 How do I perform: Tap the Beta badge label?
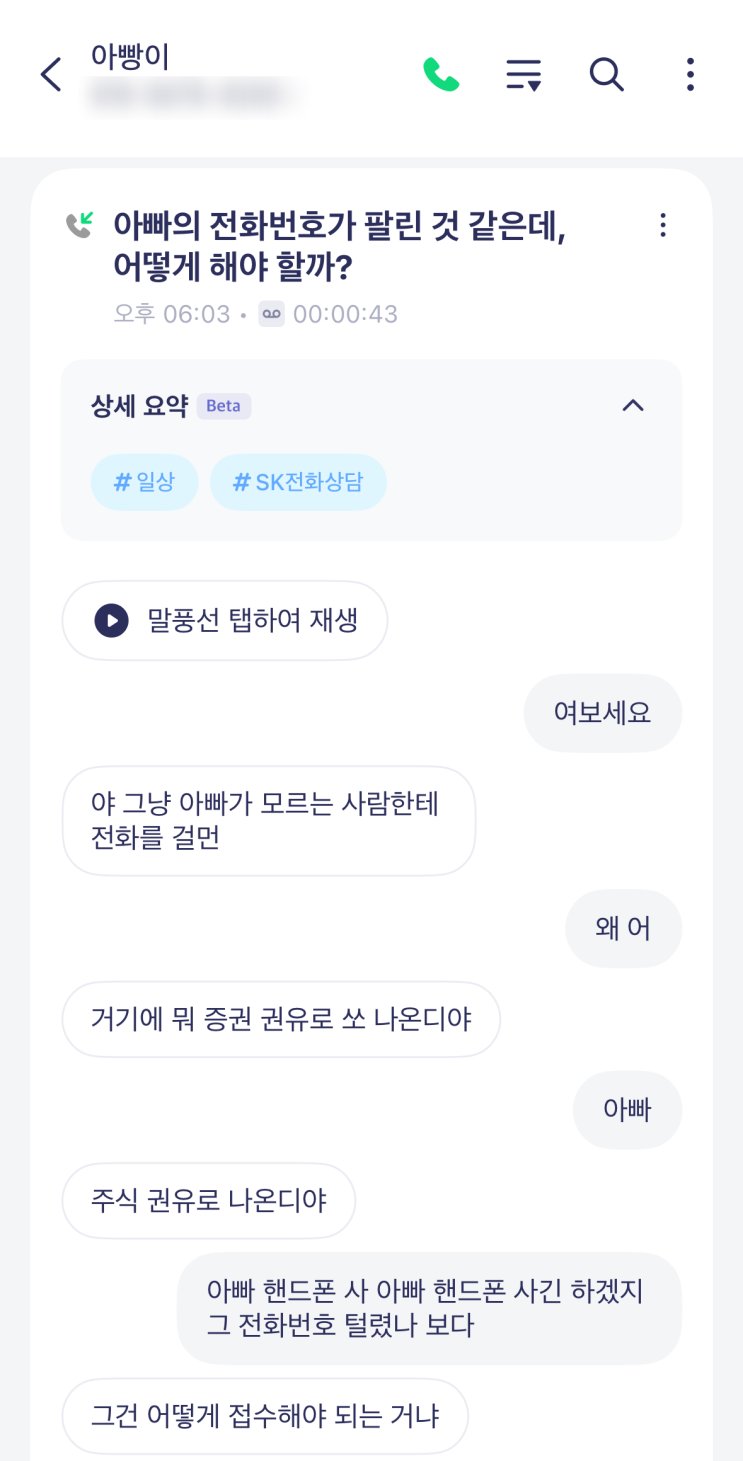223,406
